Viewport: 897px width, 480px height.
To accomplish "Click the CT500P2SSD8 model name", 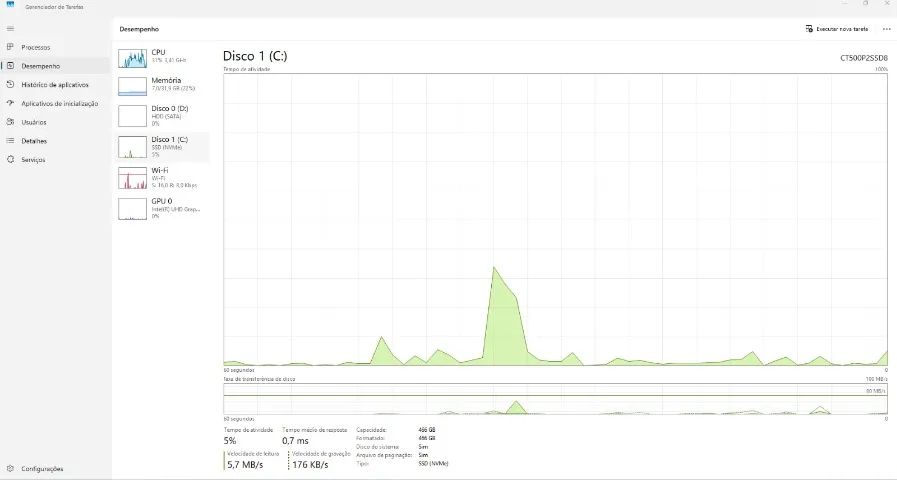I will pyautogui.click(x=864, y=58).
